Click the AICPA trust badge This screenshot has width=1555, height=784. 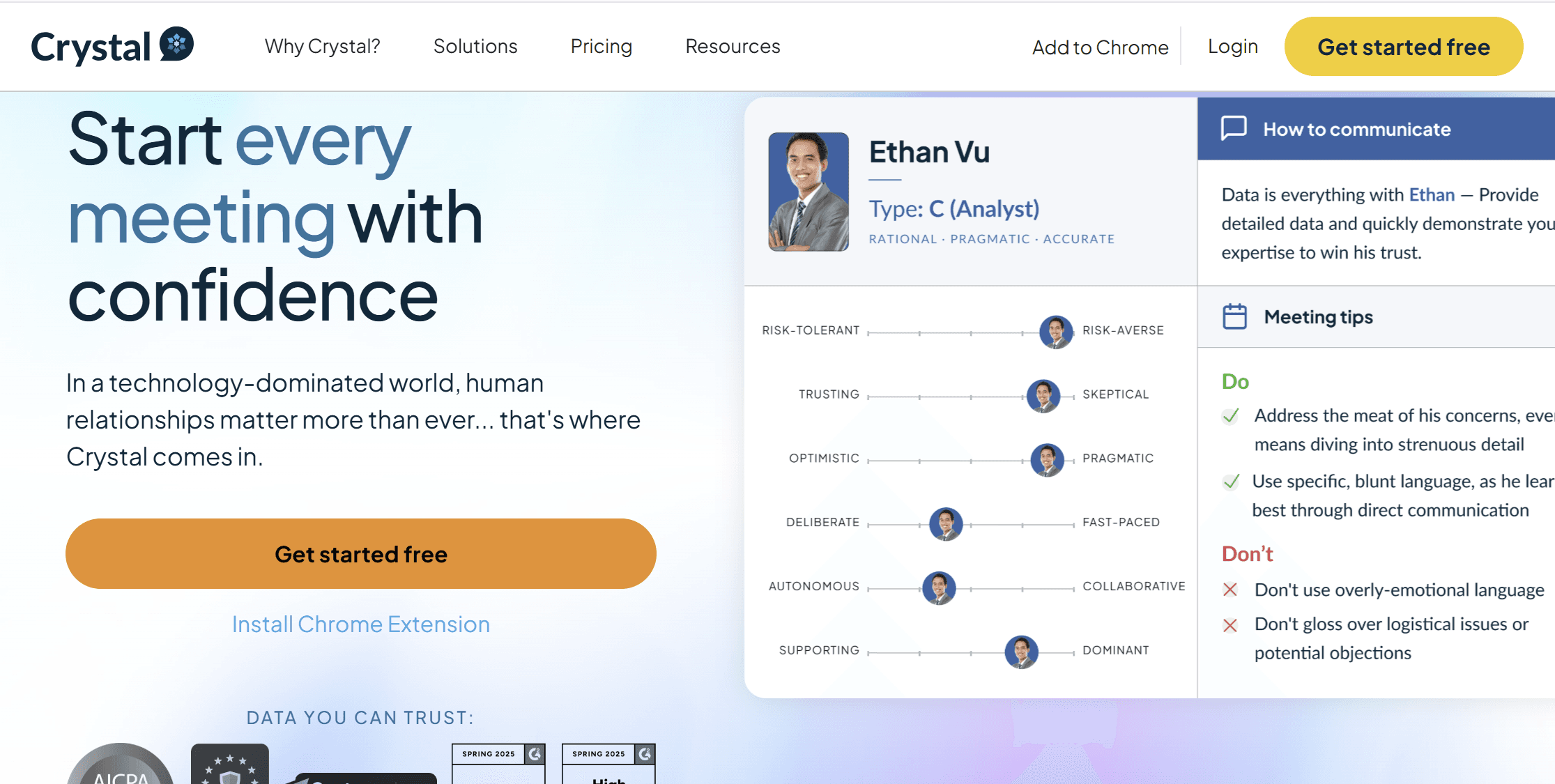[121, 764]
